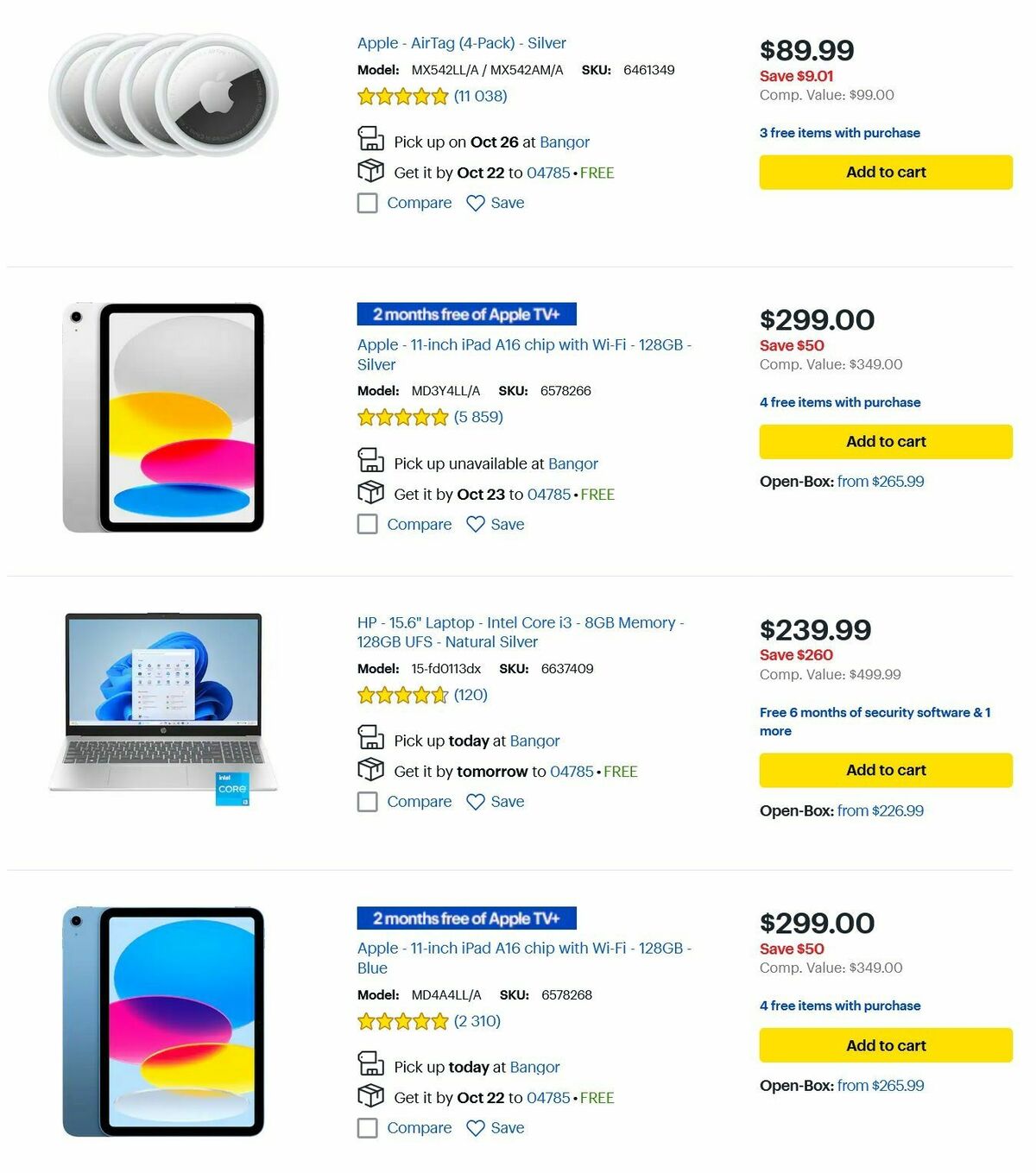
Task: Open the HP laptop reviews via star rating
Action: point(402,694)
